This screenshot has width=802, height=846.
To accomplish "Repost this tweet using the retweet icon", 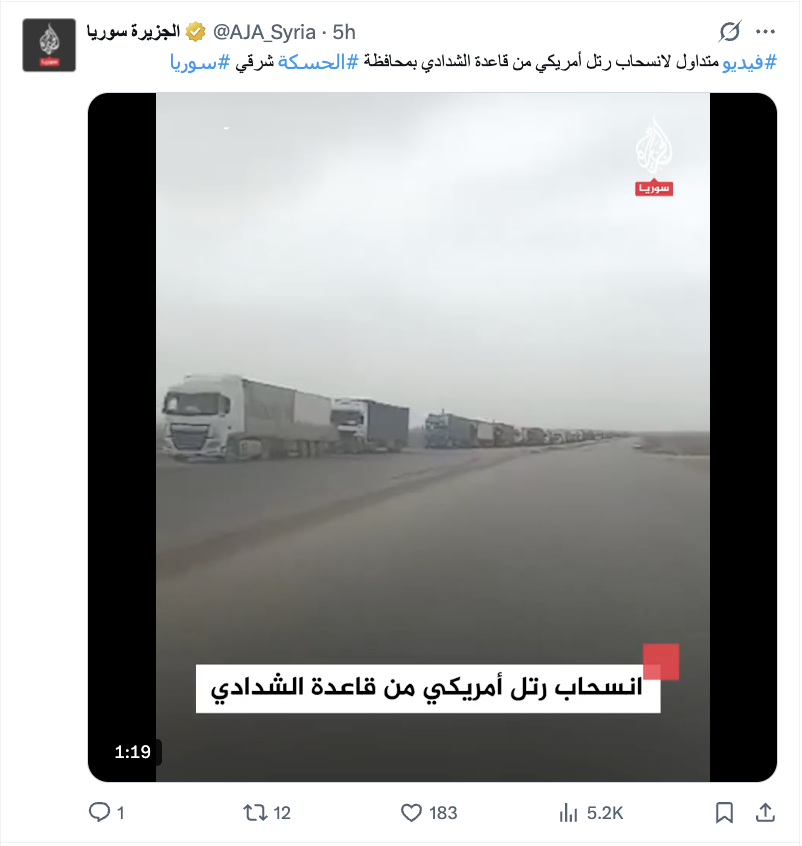I will point(255,812).
